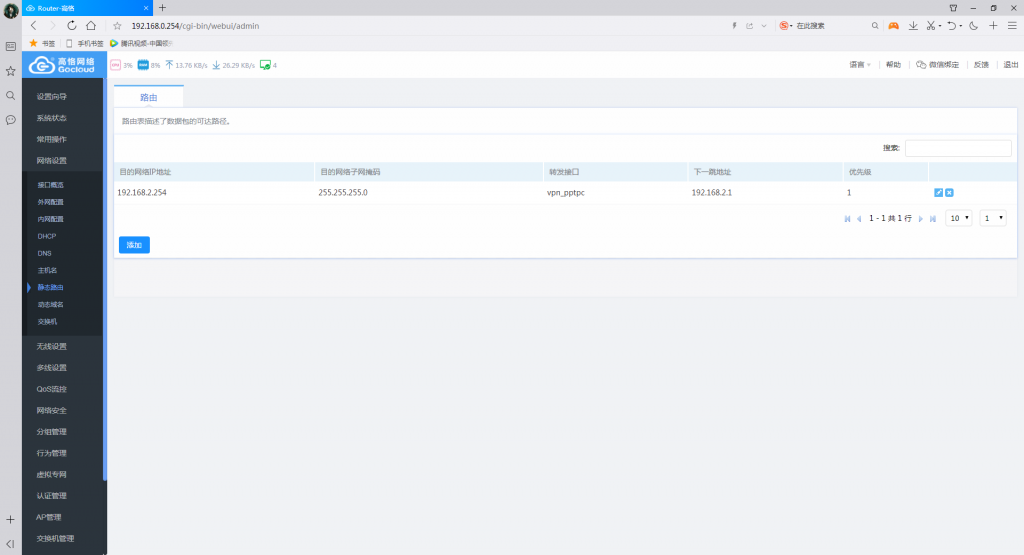Viewport: 1024px width, 555px height.
Task: Expand the QoS流控 menu section
Action: tap(52, 389)
